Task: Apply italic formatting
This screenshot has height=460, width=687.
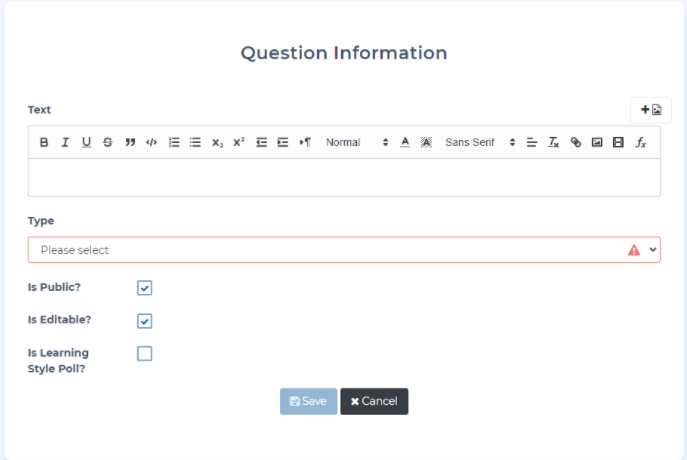Action: [x=65, y=143]
